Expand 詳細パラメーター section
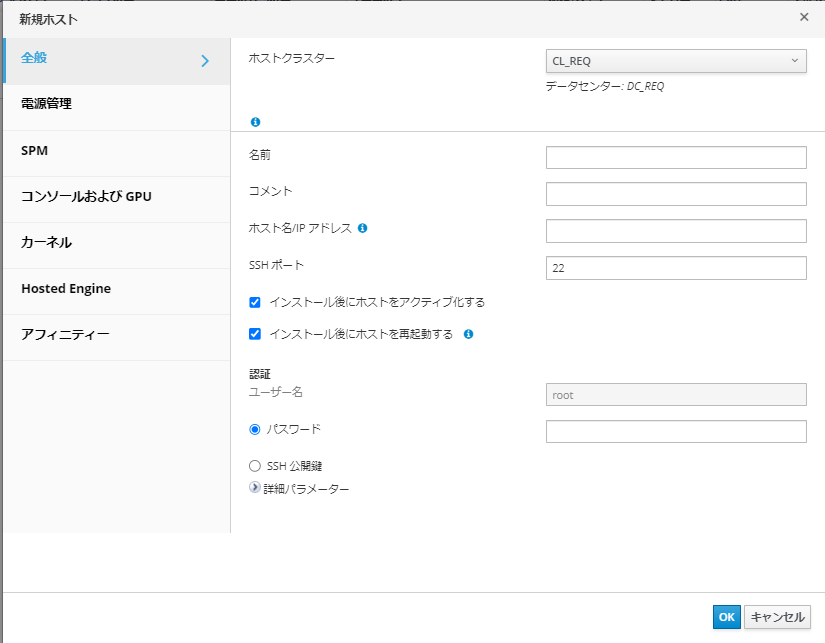This screenshot has height=643, width=825. pos(255,489)
